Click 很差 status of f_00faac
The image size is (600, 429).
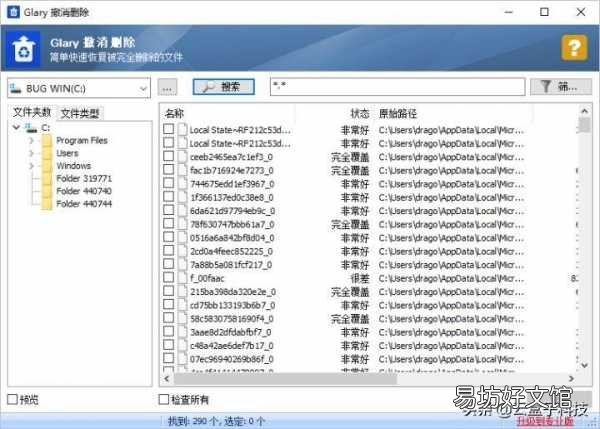(x=360, y=278)
